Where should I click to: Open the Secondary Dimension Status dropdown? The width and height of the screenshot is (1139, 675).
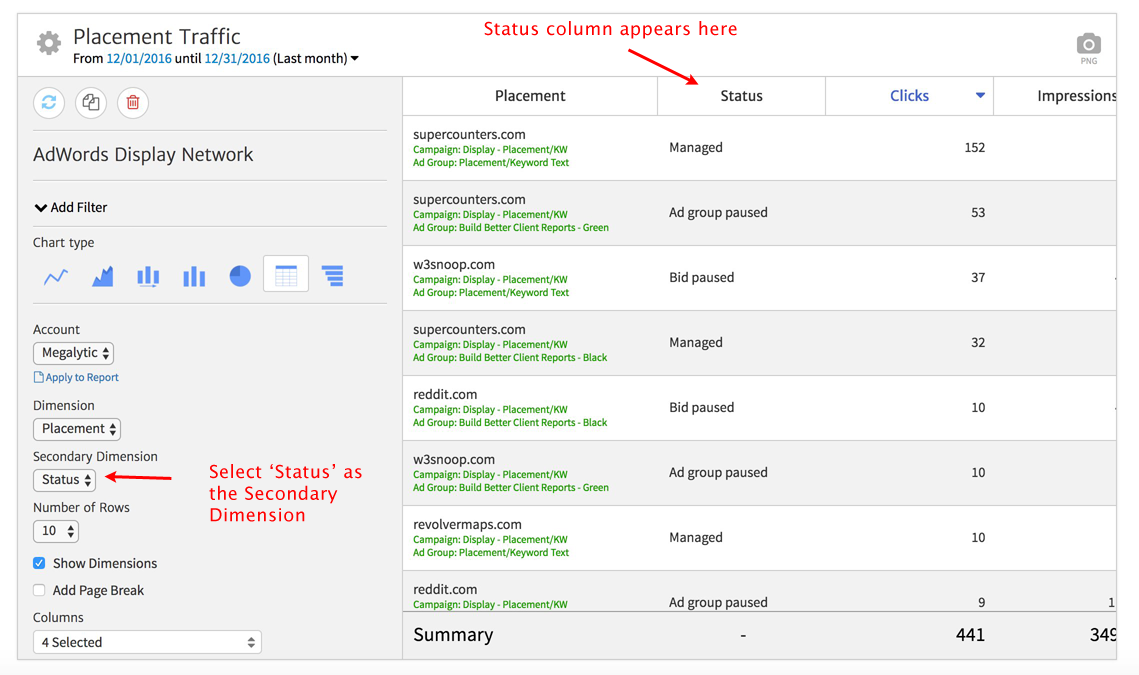click(64, 480)
